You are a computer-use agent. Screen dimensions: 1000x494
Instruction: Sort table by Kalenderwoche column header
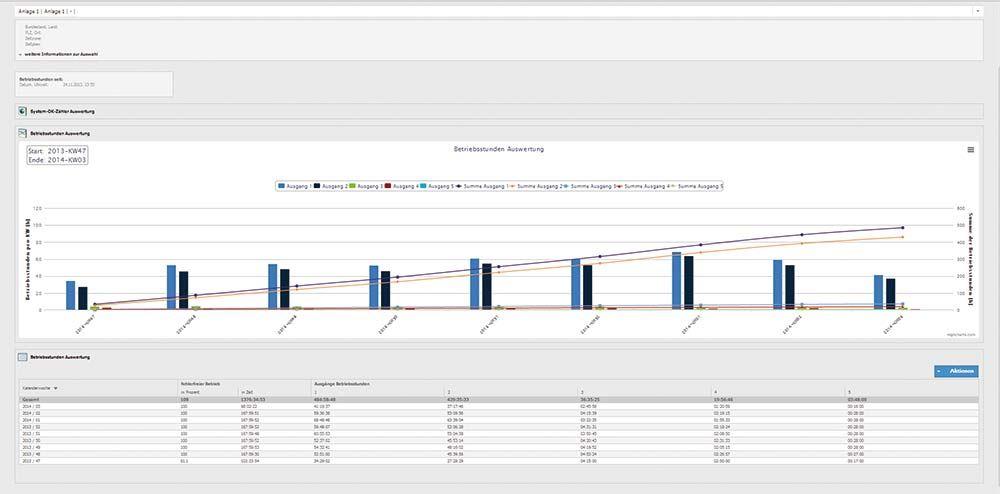pos(40,387)
